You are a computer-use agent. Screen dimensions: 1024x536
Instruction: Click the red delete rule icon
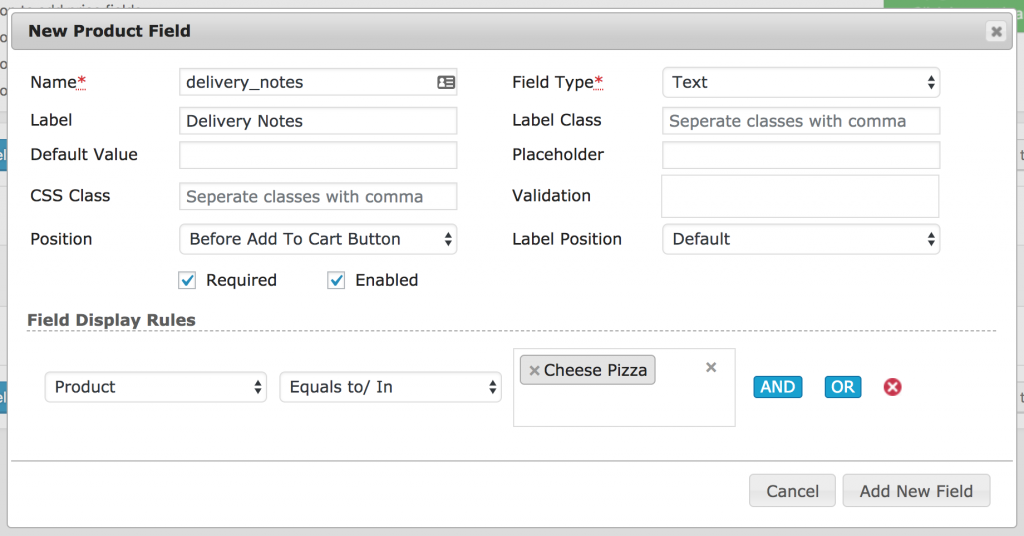coord(892,387)
